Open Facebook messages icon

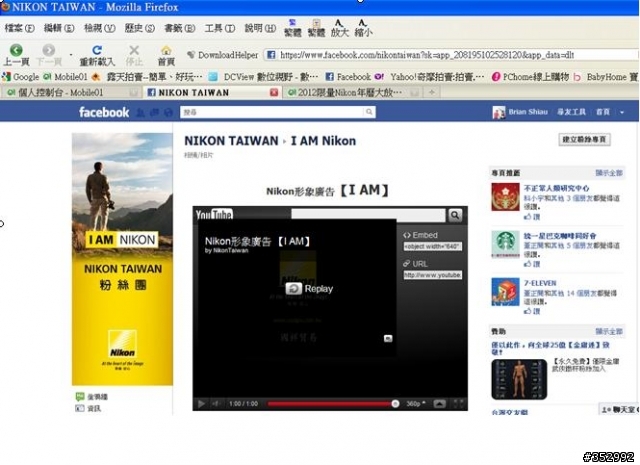pyautogui.click(x=154, y=113)
